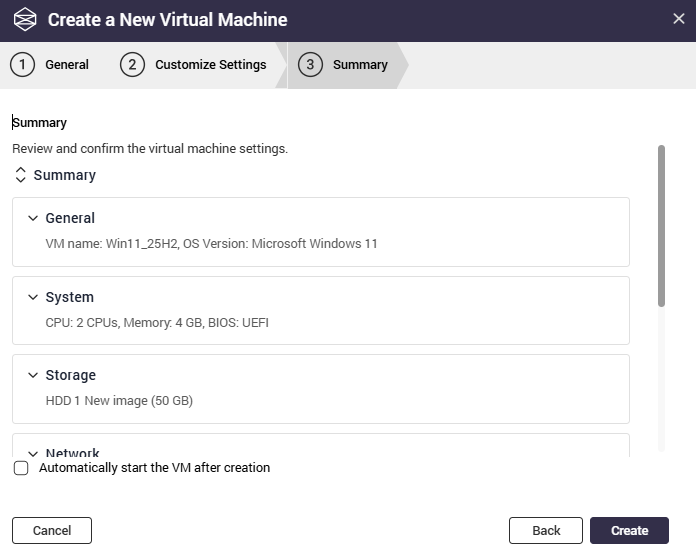
Task: Go back with the Back button
Action: tap(545, 530)
